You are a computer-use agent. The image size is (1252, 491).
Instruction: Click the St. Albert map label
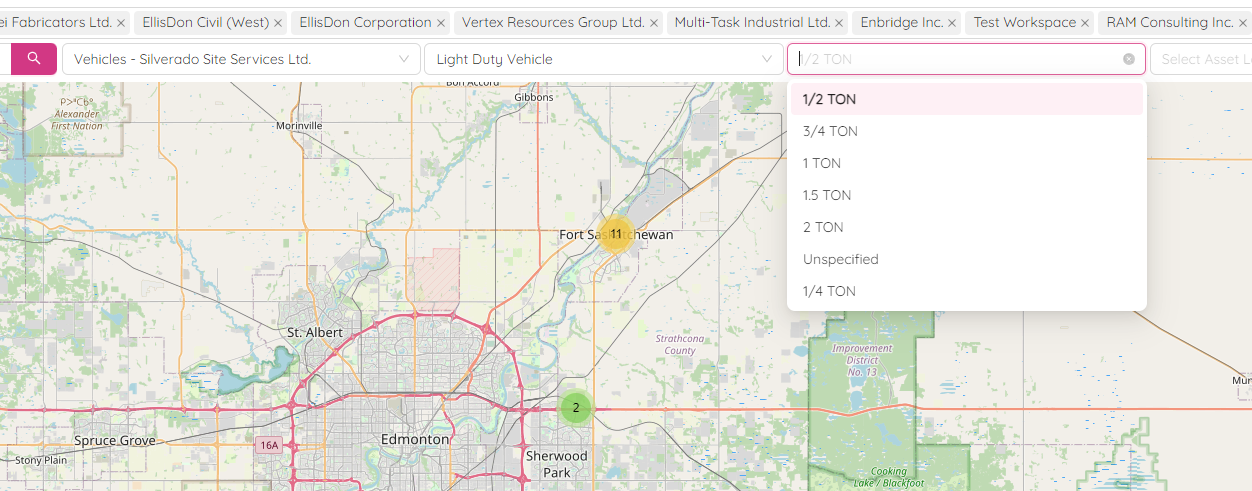pos(314,332)
